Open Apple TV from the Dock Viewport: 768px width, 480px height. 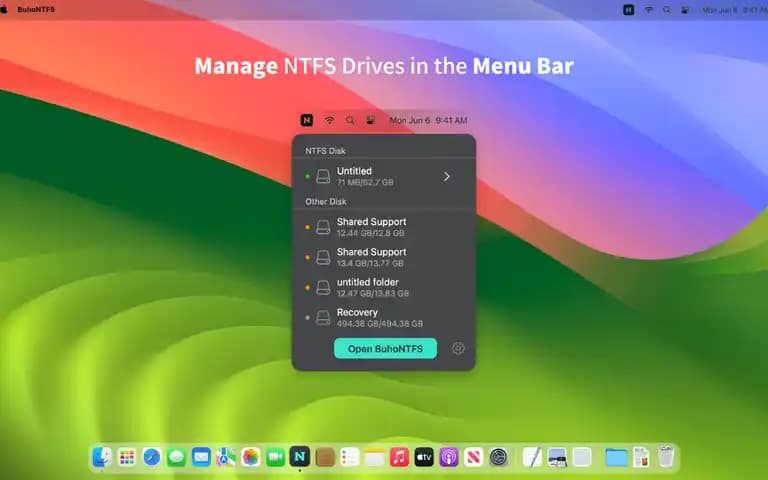424,457
